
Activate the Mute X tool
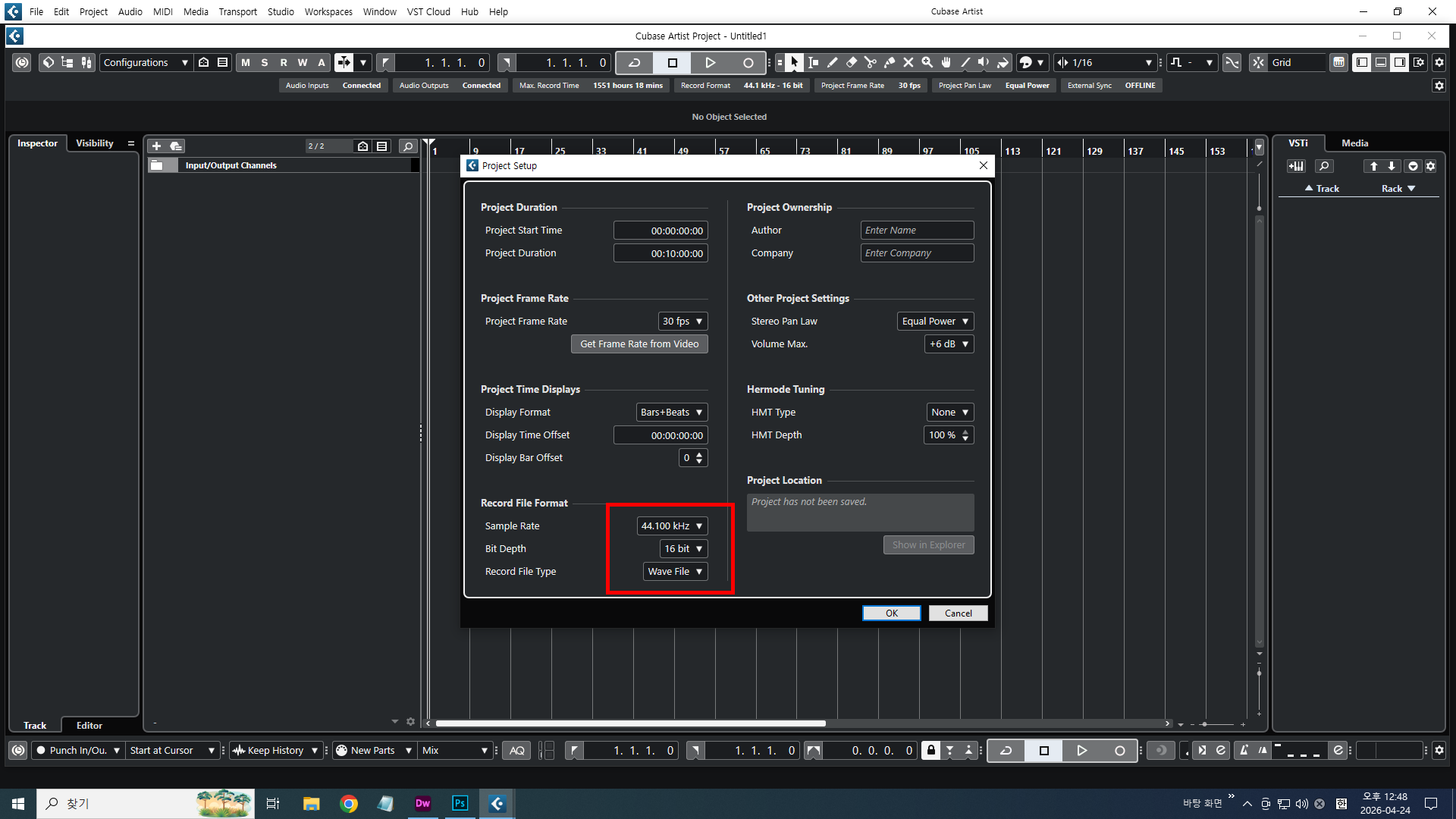(x=908, y=62)
